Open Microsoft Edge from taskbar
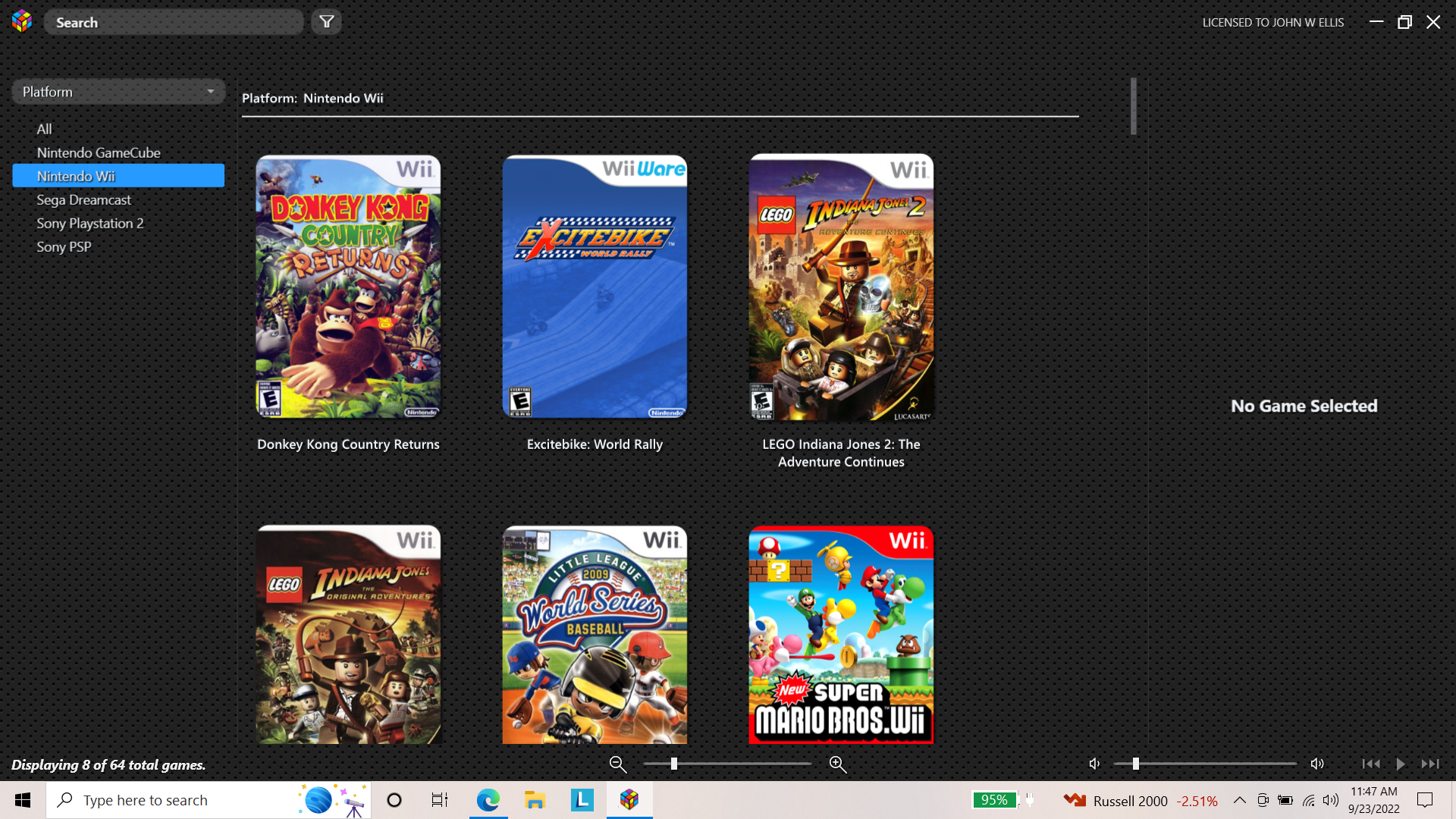 [x=488, y=800]
